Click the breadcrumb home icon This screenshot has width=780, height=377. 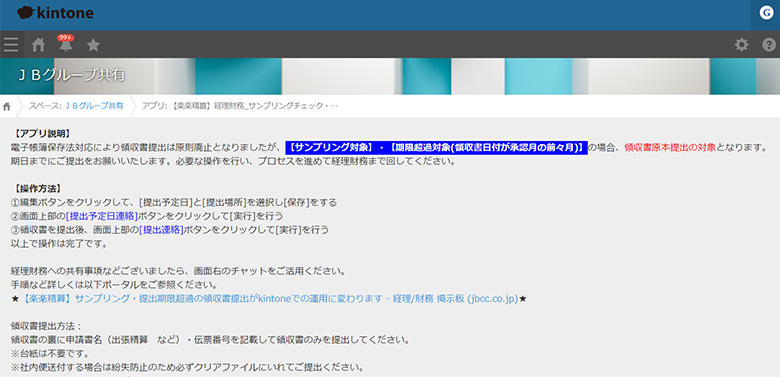6,106
